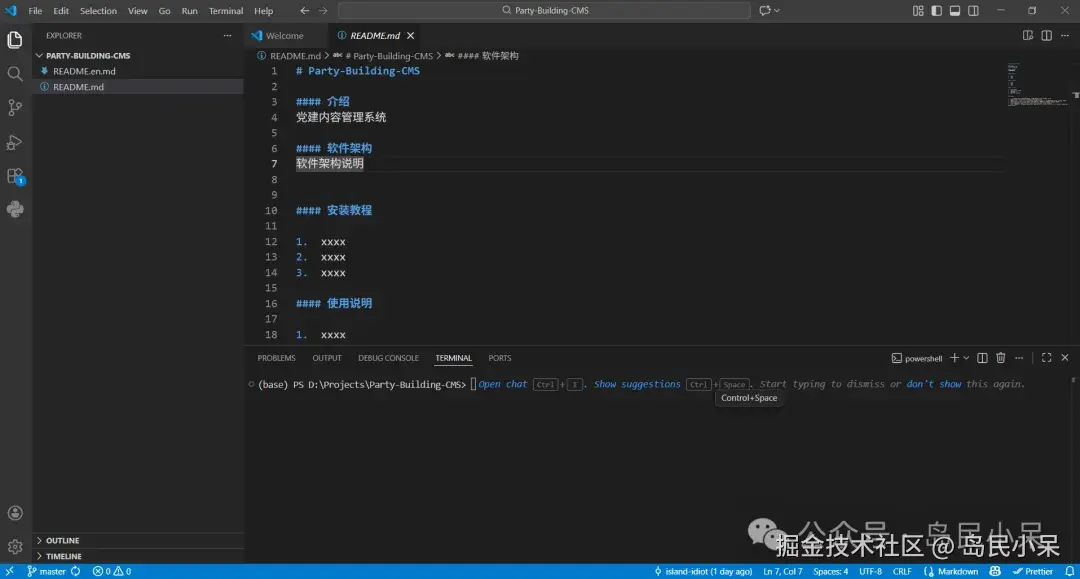Open the Manage gear icon

(14, 547)
